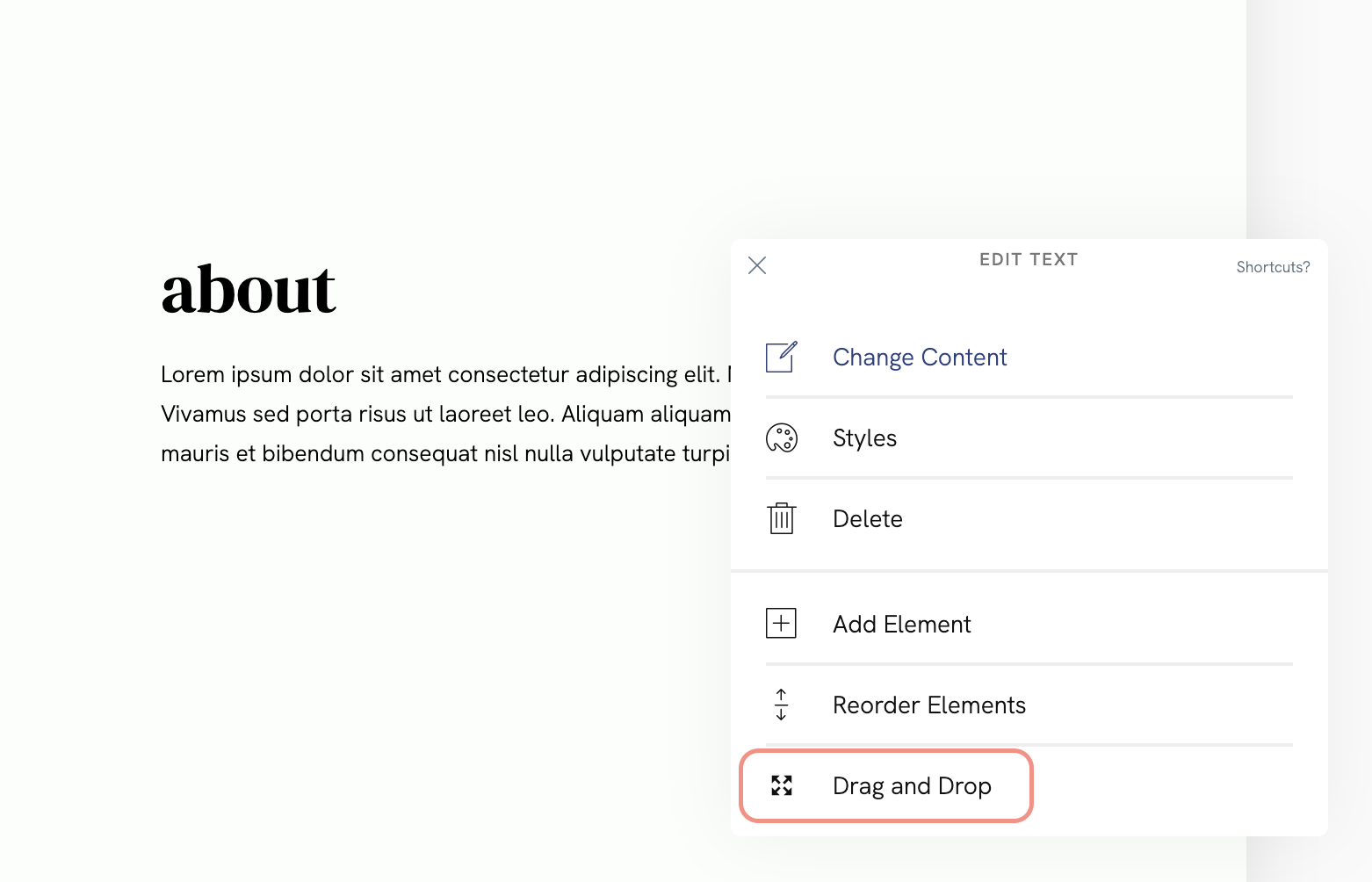This screenshot has height=882, width=1372.
Task: Click the Delete row in the panel
Action: (x=966, y=518)
